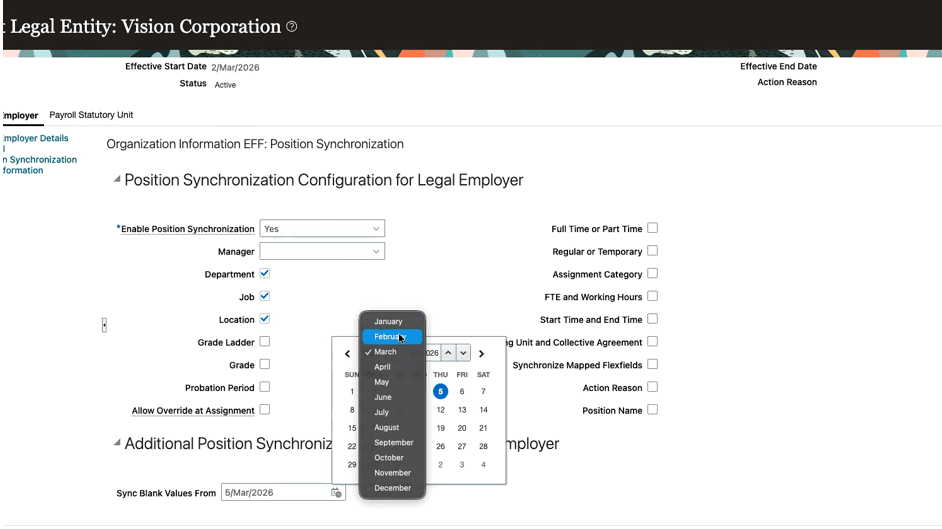Select August in month list

coord(392,428)
